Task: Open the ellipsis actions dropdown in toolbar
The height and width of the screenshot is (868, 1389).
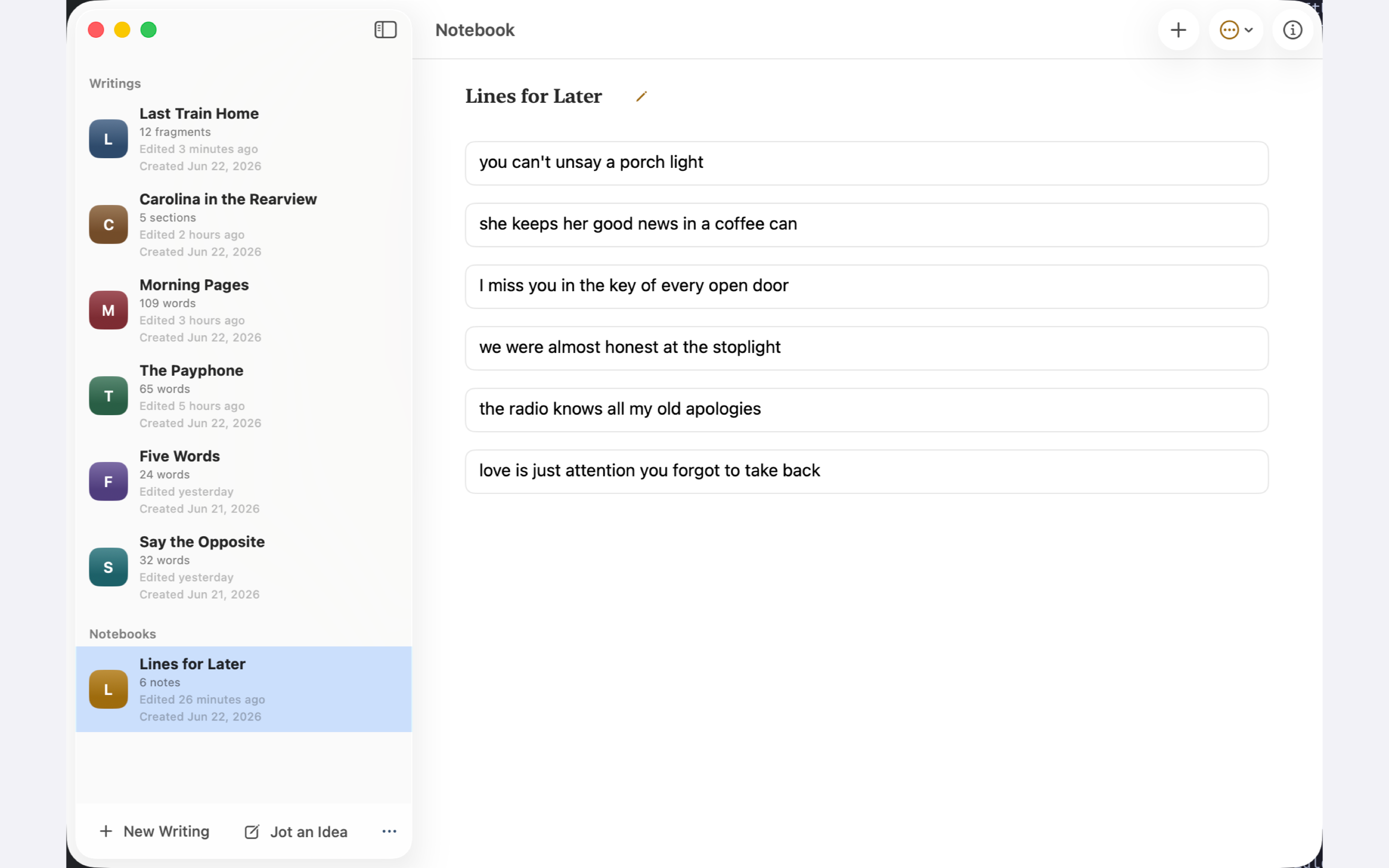Action: click(x=1236, y=30)
